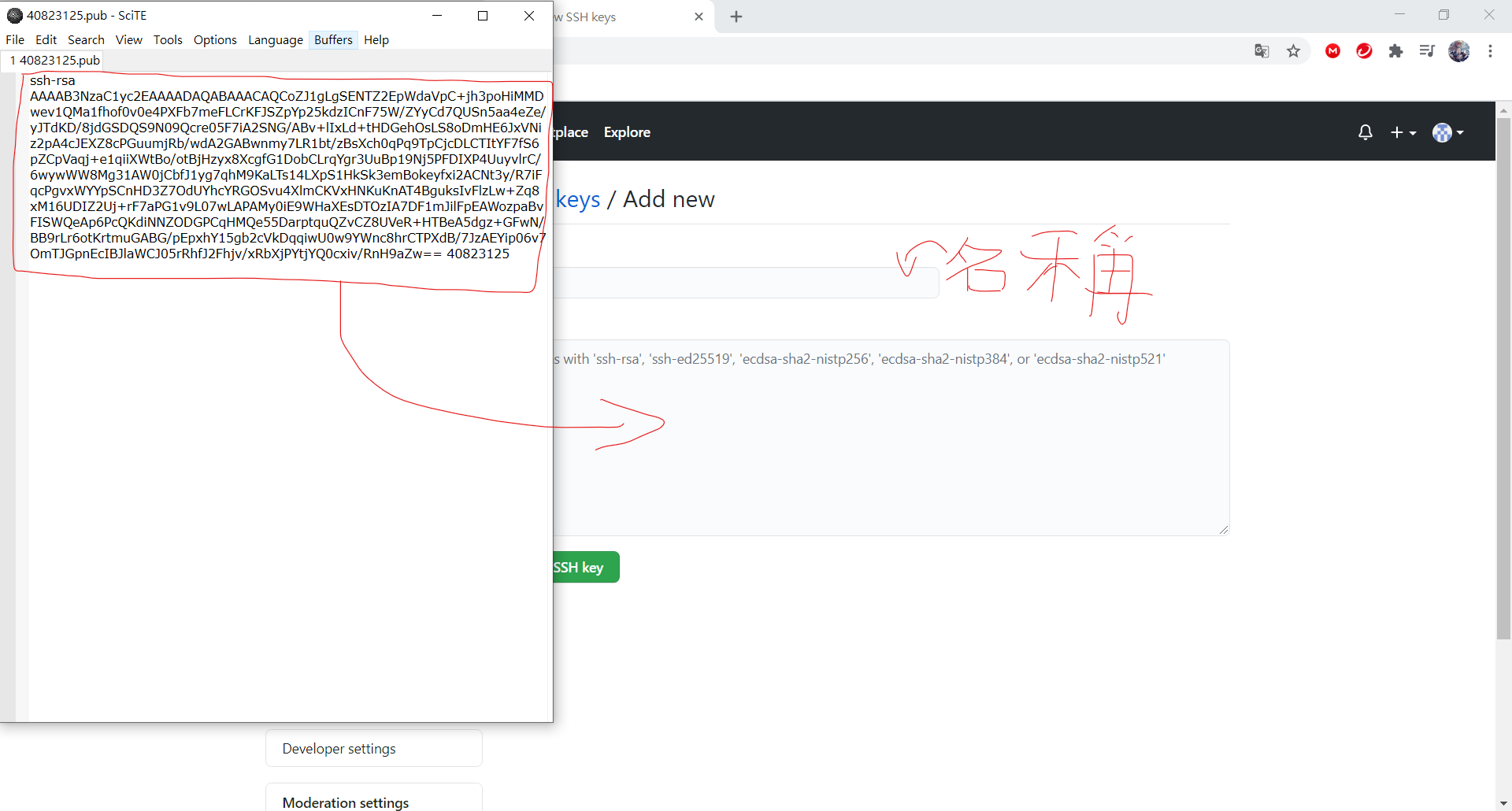
Task: Click the scrollbar up arrow in browser
Action: tap(1503, 109)
